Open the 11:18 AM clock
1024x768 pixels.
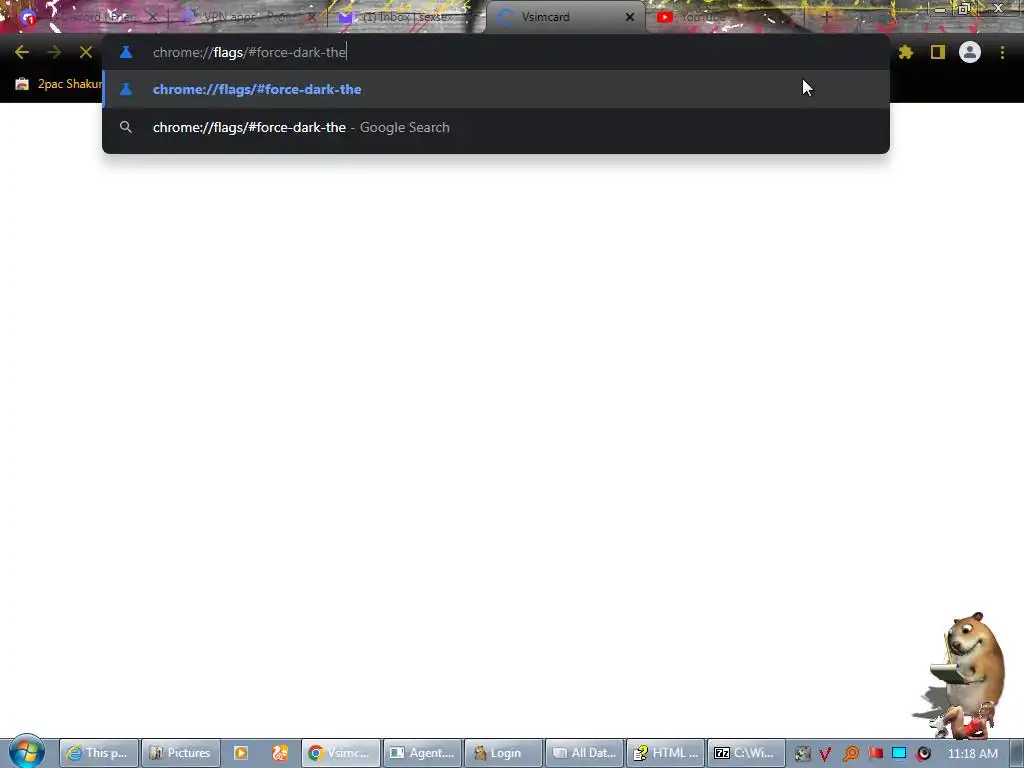pyautogui.click(x=972, y=754)
